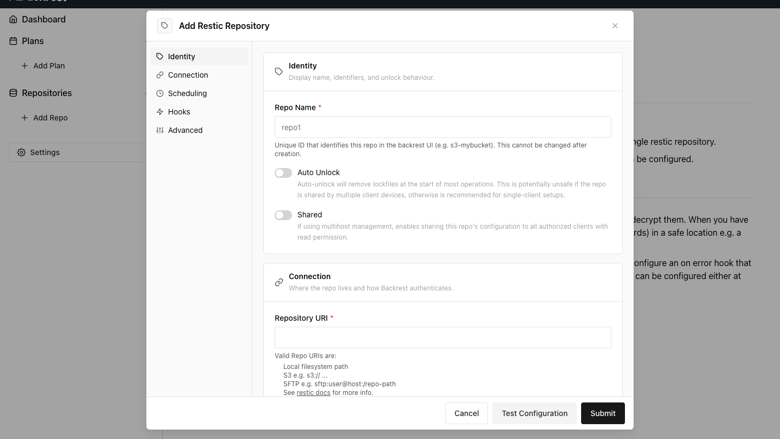Screen dimensions: 780x439
Task: Click the tag icon in dialog title
Action: pos(165,25)
